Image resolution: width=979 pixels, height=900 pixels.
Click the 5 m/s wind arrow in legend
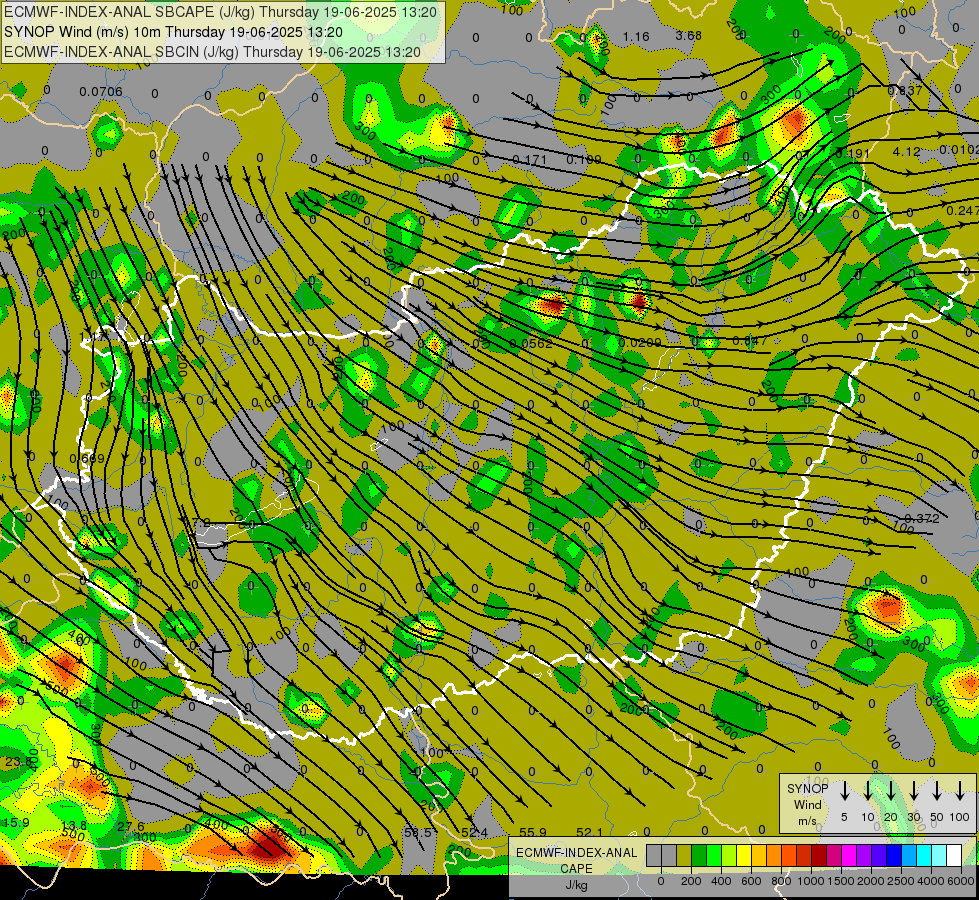click(x=844, y=791)
